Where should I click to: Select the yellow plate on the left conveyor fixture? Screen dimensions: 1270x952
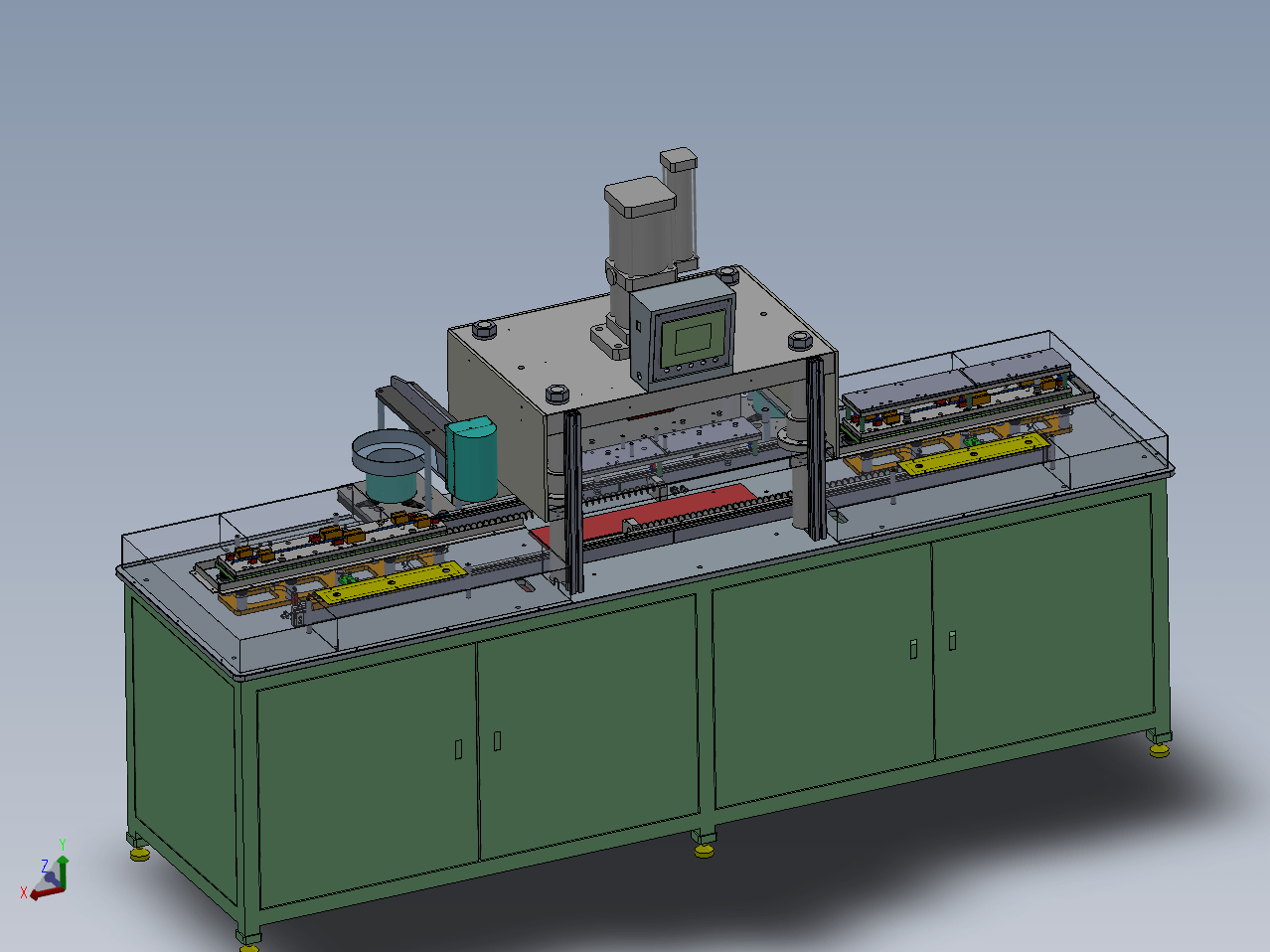(392, 583)
